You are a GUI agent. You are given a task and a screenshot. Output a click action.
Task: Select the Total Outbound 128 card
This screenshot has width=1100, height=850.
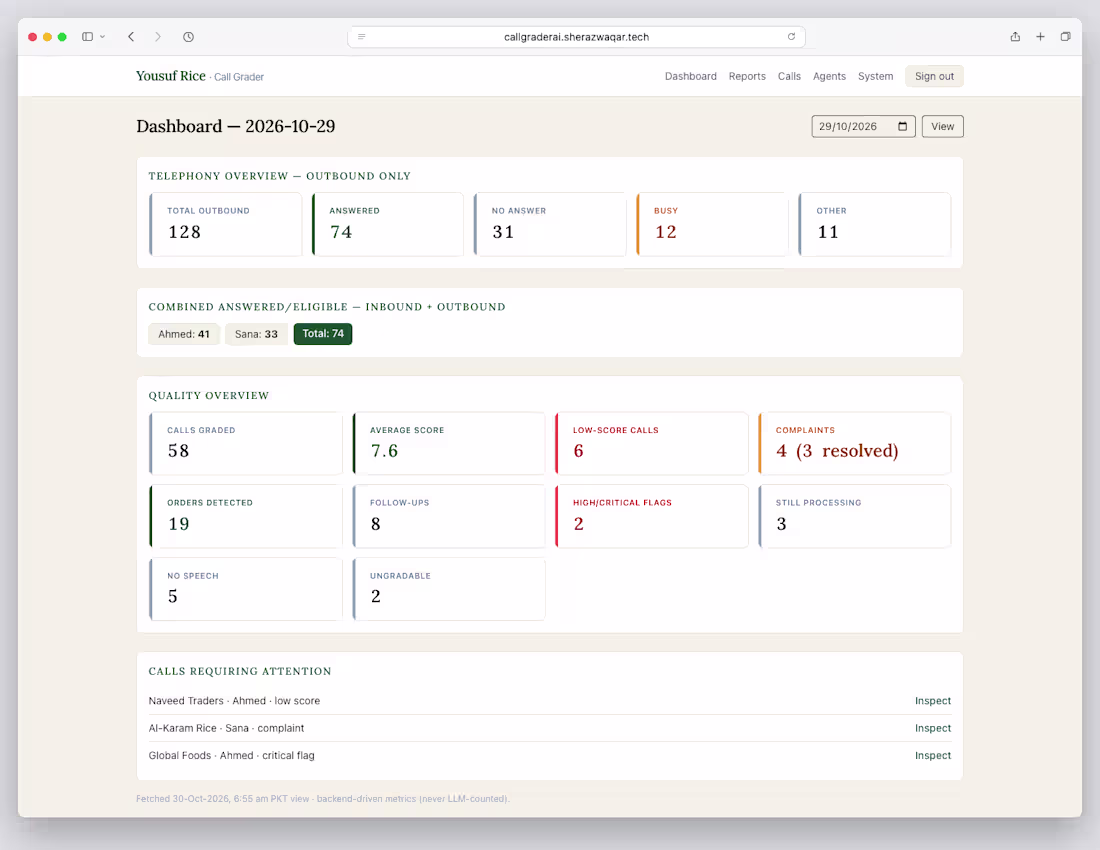226,224
